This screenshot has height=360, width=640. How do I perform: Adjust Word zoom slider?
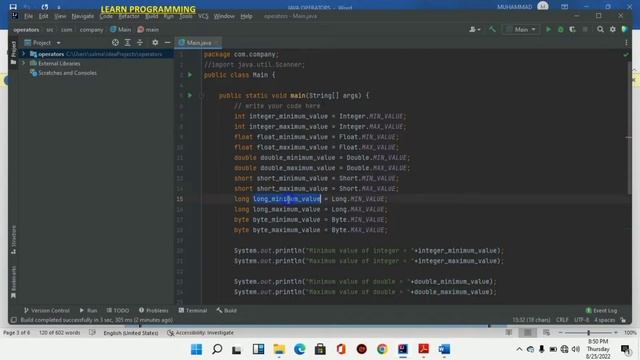coord(588,333)
